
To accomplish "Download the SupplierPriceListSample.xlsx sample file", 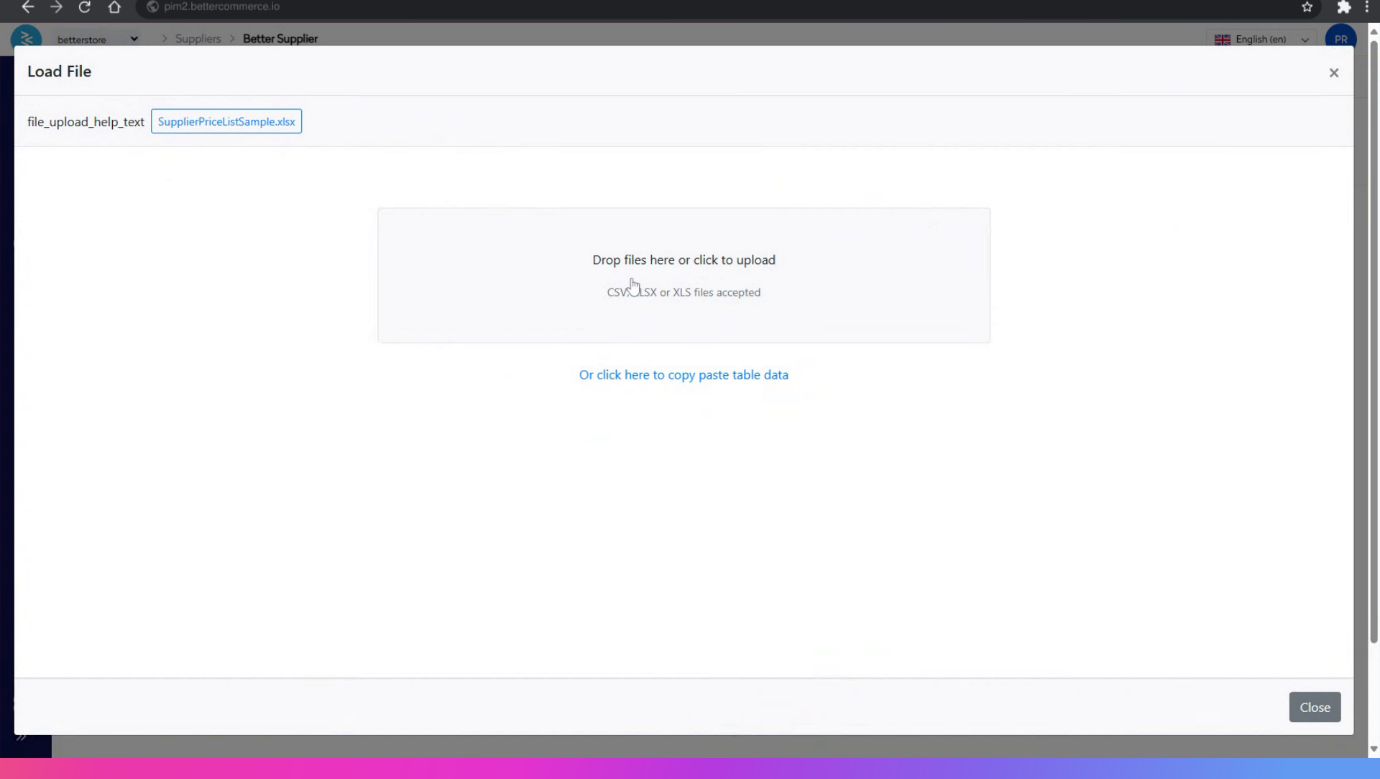I will (x=226, y=122).
